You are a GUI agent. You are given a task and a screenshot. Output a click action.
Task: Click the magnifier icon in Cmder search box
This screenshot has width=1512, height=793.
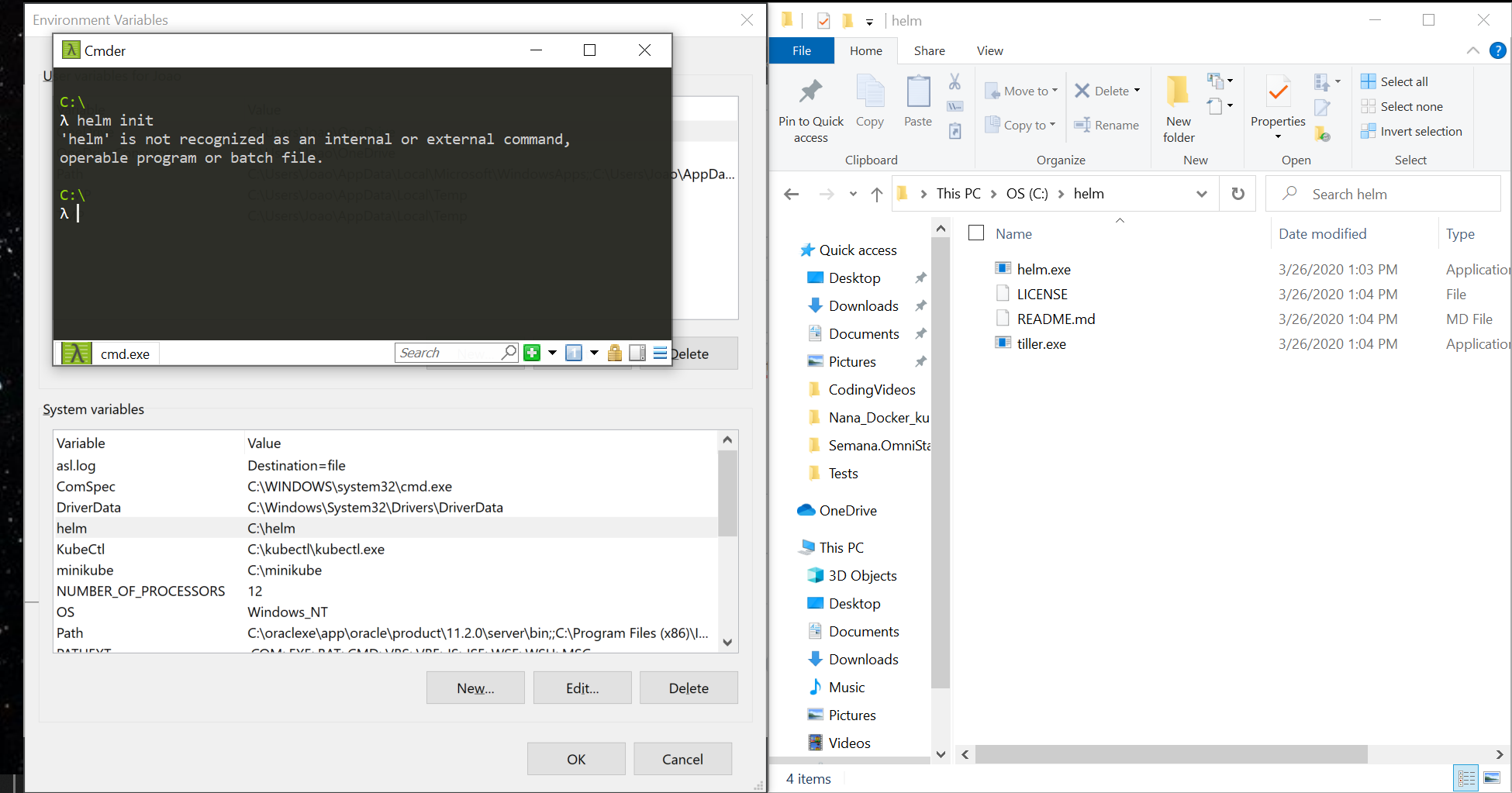click(509, 352)
